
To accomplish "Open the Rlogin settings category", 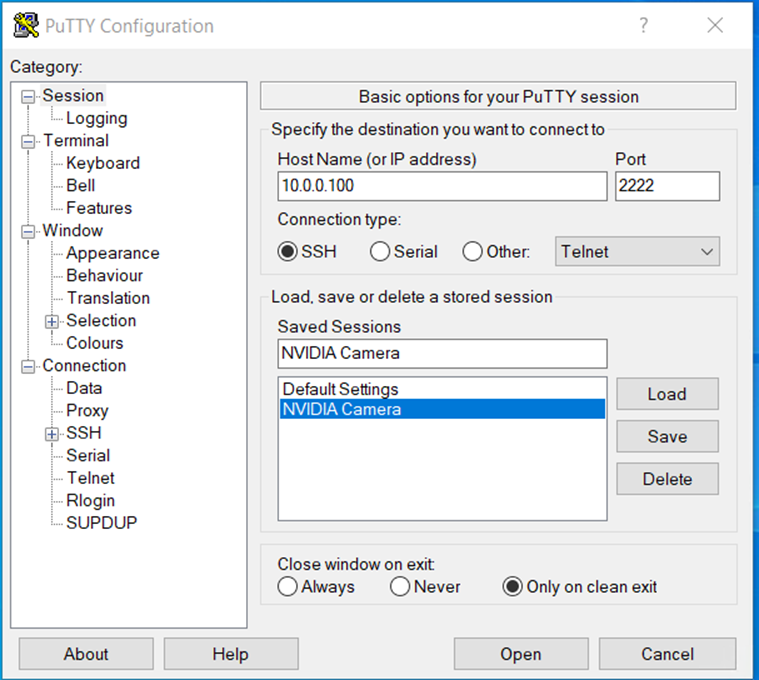I will point(91,500).
